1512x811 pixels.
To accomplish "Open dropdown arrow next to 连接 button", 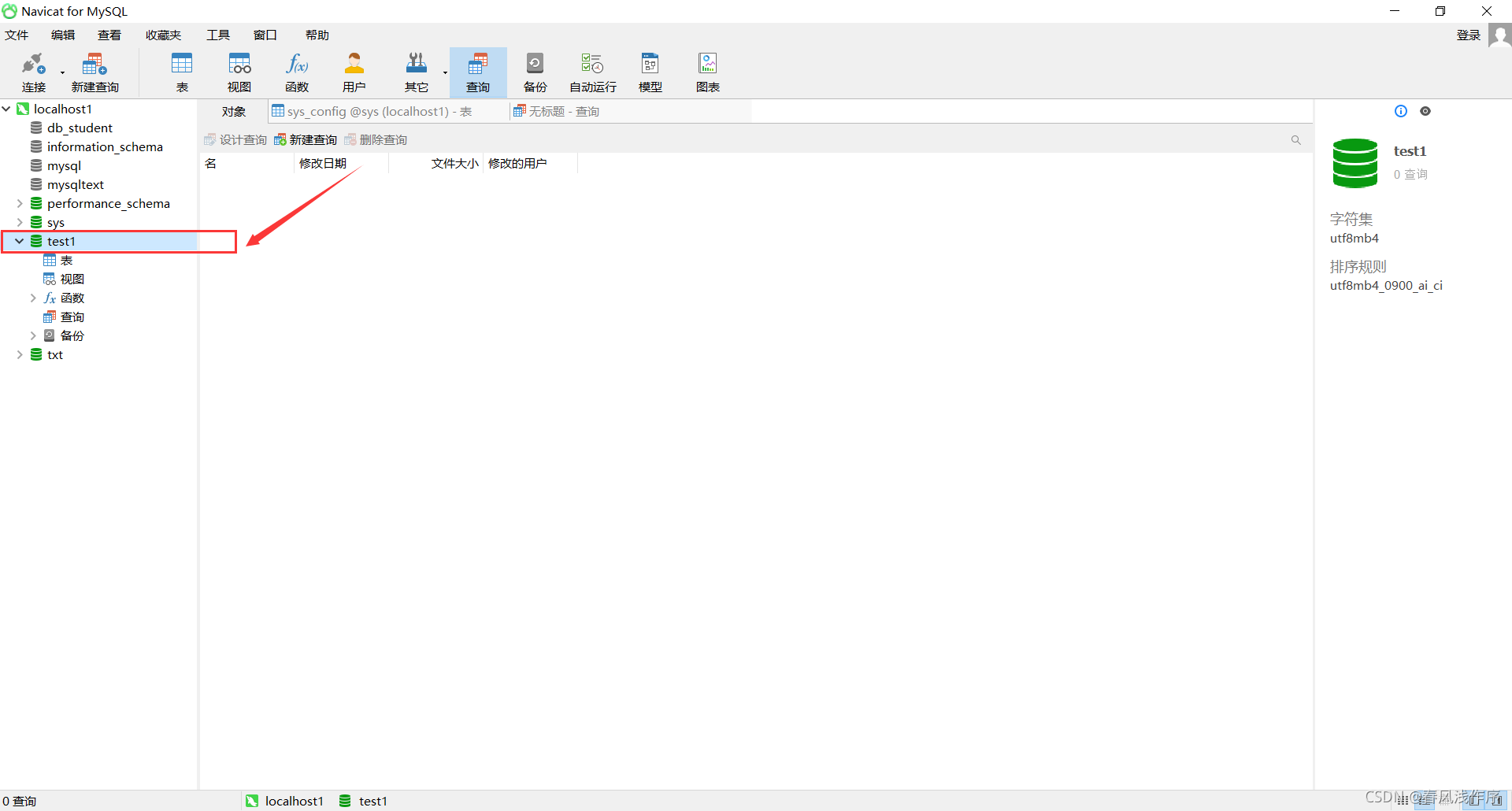I will point(62,73).
